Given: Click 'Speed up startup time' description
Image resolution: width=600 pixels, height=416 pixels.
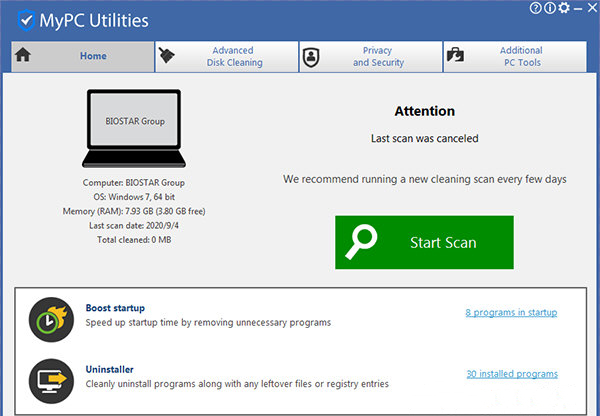Looking at the screenshot, I should click(208, 323).
